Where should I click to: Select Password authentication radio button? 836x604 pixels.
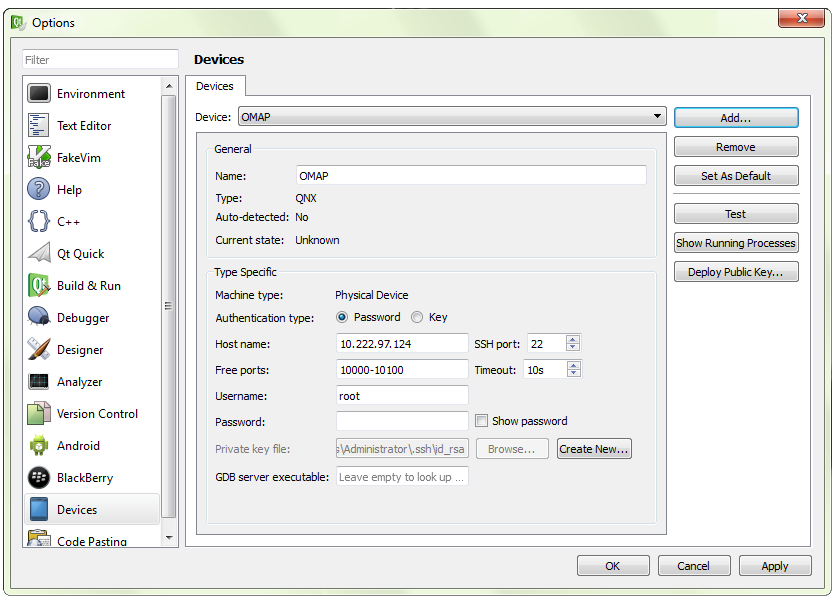tap(343, 317)
